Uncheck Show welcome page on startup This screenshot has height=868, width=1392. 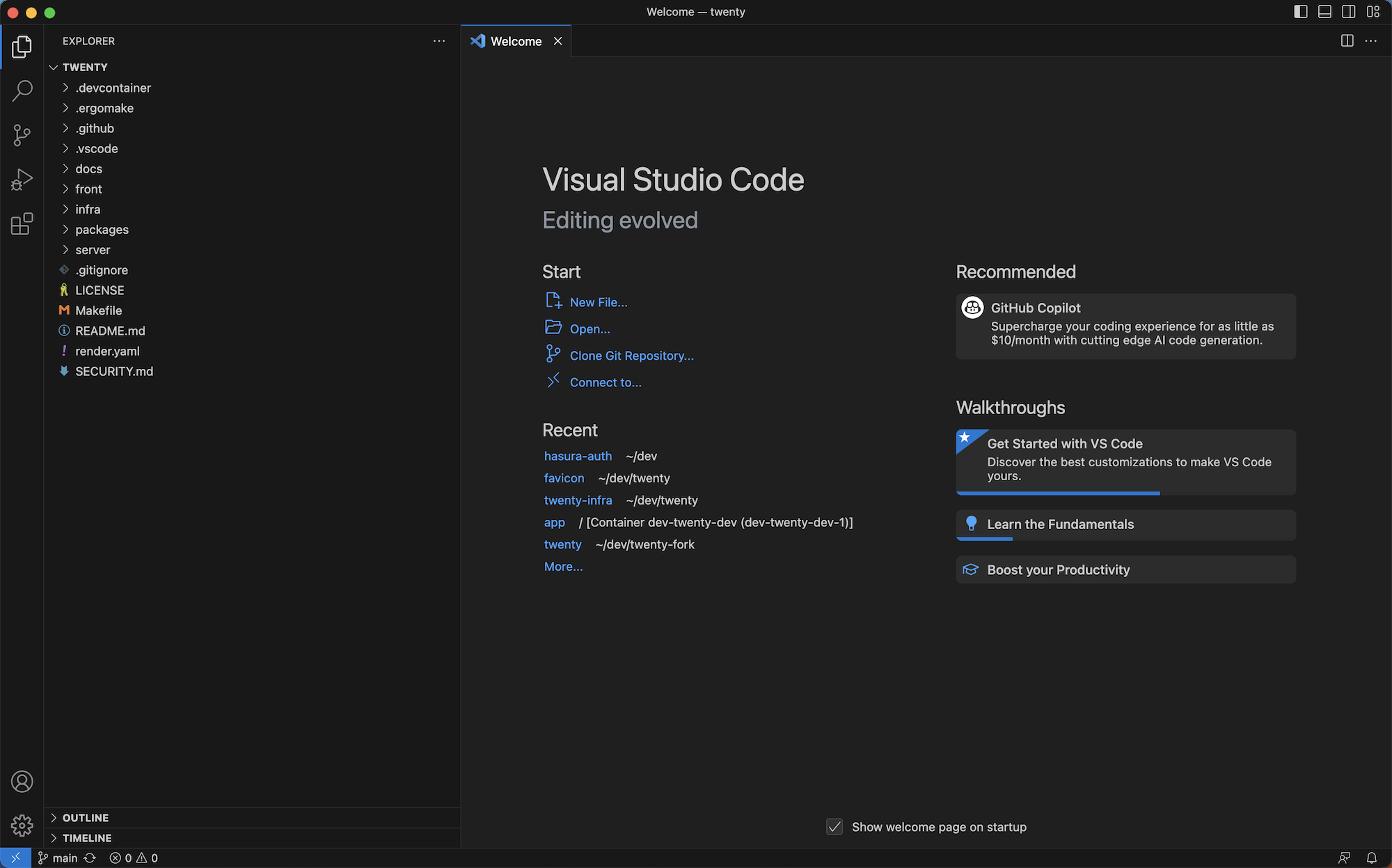834,827
